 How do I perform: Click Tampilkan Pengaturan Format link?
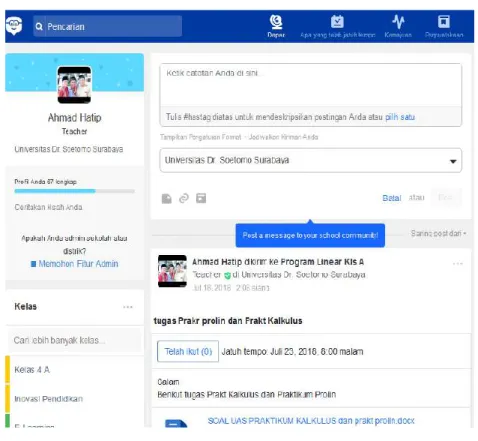(x=200, y=137)
